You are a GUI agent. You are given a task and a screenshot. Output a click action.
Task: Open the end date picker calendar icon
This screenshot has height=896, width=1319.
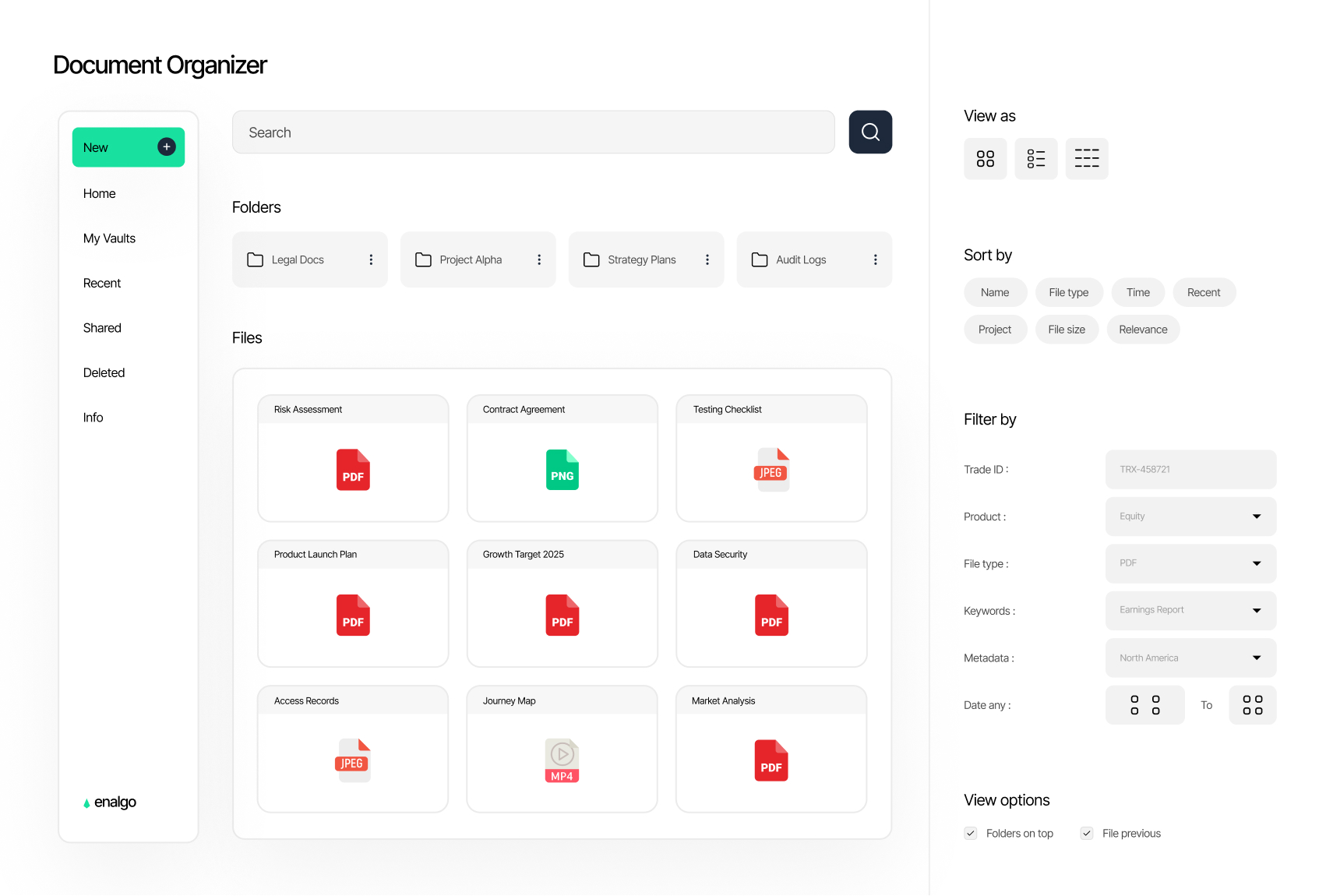click(1252, 704)
